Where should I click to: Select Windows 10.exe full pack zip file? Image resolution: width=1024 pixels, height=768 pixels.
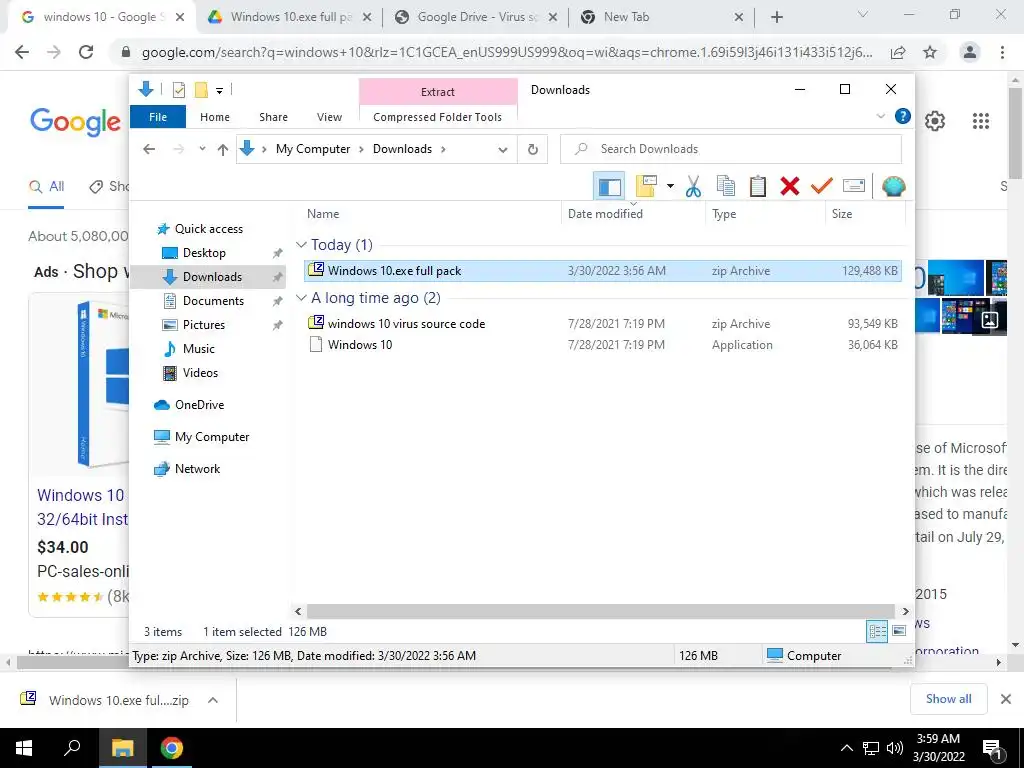(603, 271)
